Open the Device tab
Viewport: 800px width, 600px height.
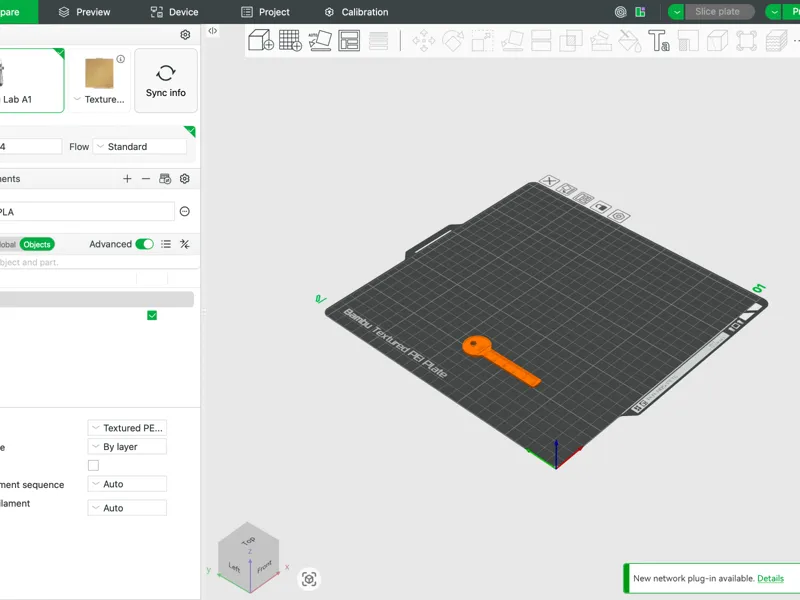point(174,12)
